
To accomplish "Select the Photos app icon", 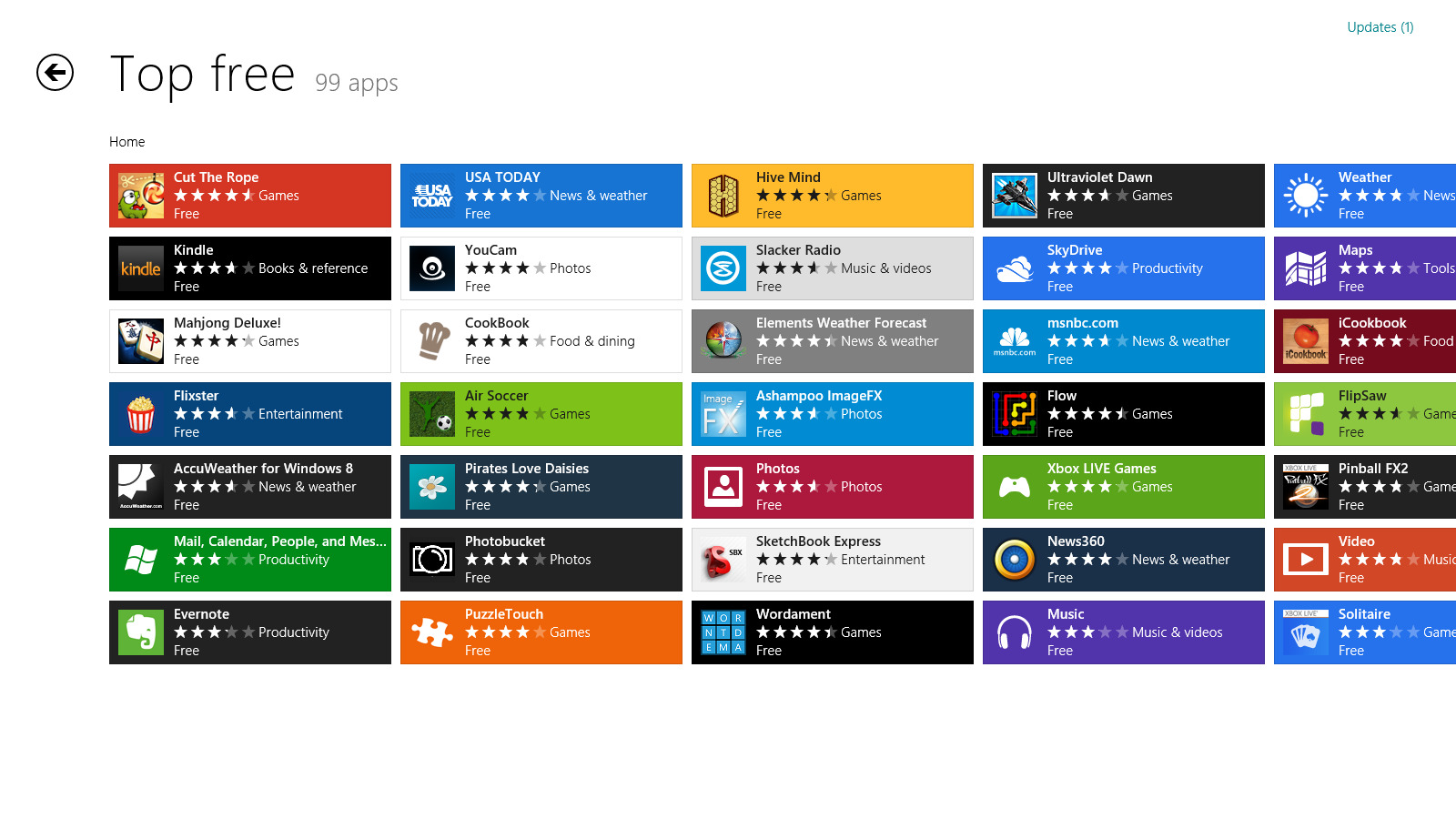I will [723, 487].
